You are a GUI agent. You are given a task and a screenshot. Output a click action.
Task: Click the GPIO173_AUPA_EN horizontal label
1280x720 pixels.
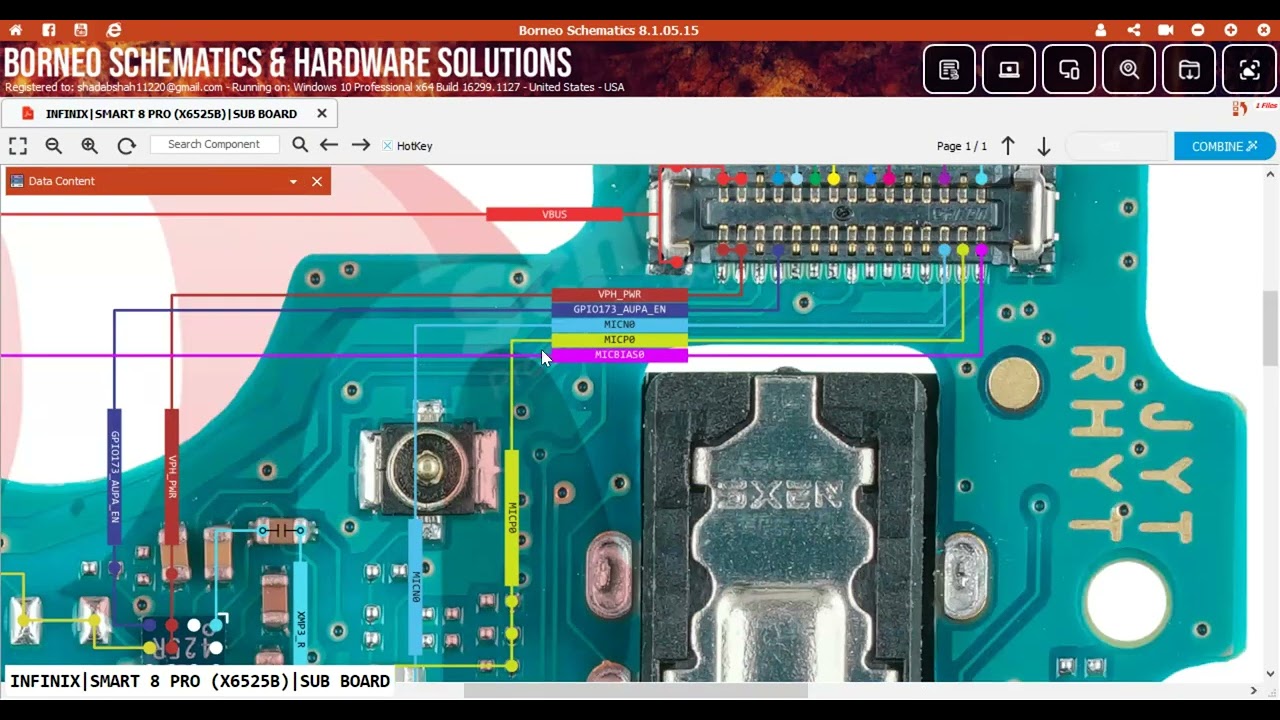pyautogui.click(x=620, y=310)
